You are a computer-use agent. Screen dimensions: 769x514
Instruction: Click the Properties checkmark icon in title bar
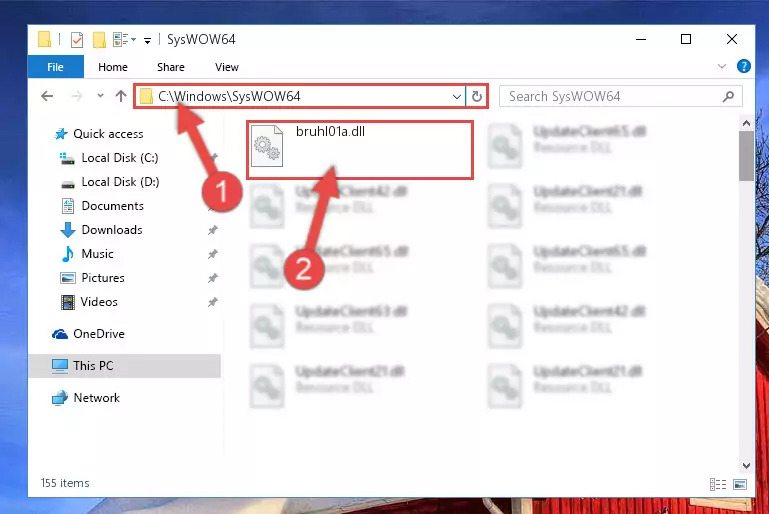(x=77, y=39)
